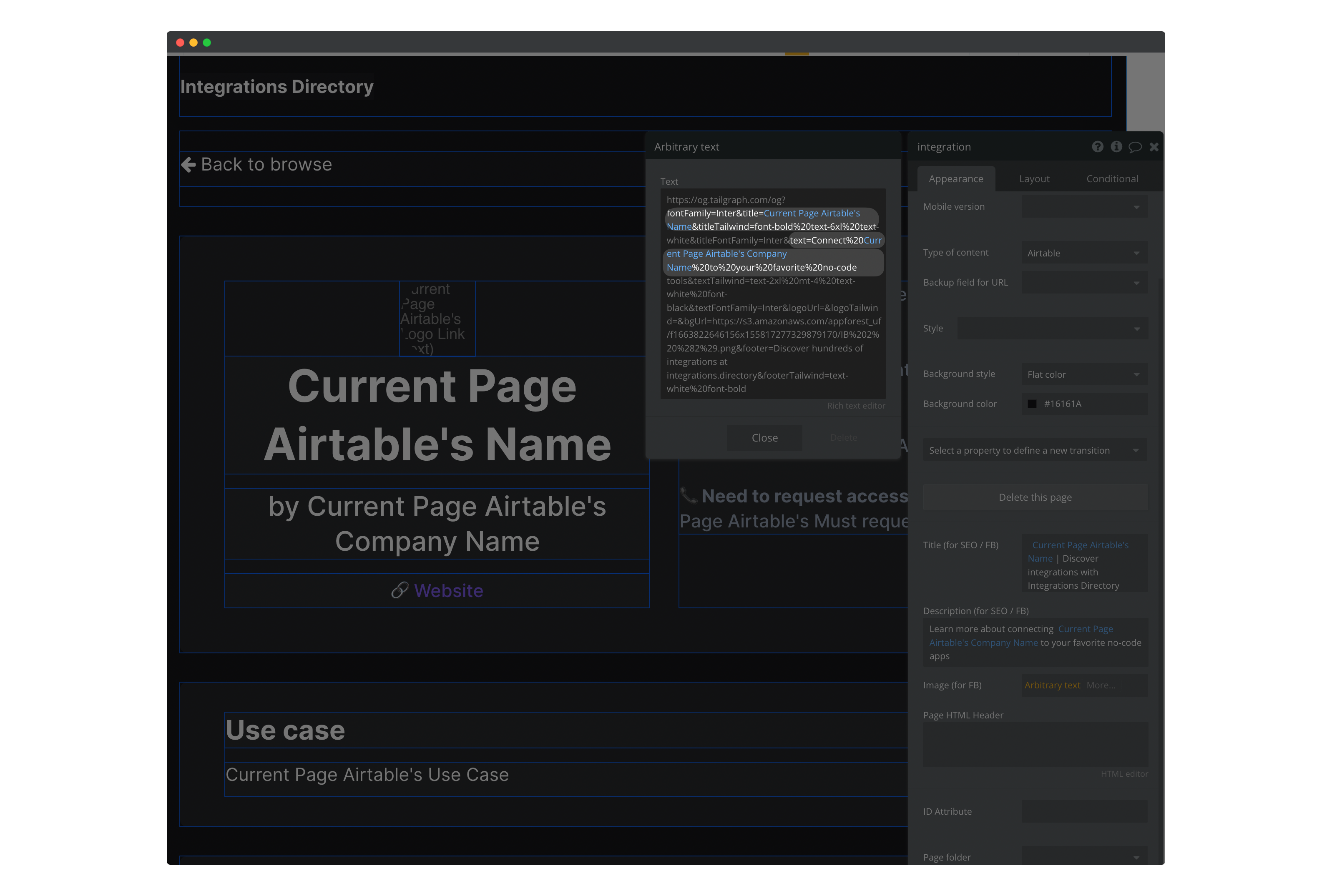Screen dimensions: 1332x896
Task: Select the Current Page Airtable's Logo image element
Action: (437, 318)
